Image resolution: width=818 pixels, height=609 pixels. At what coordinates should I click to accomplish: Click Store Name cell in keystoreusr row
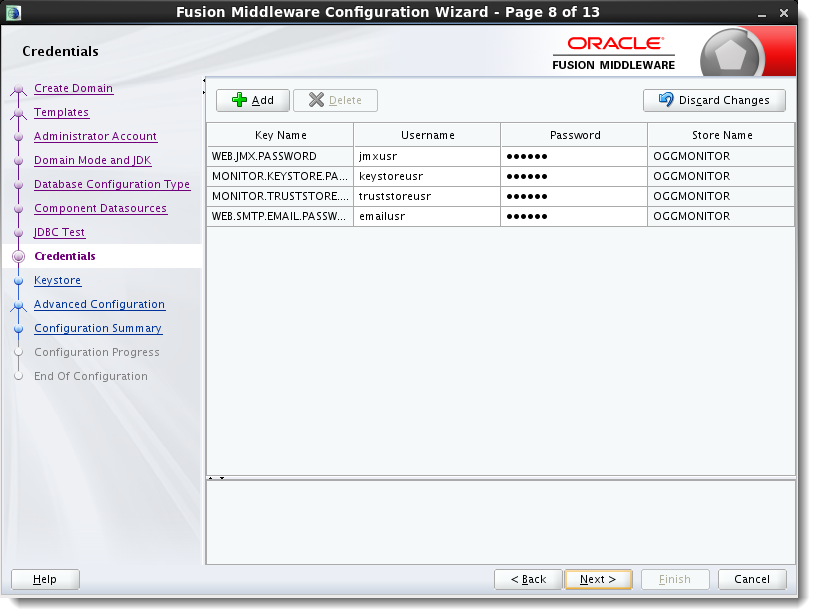[721, 176]
